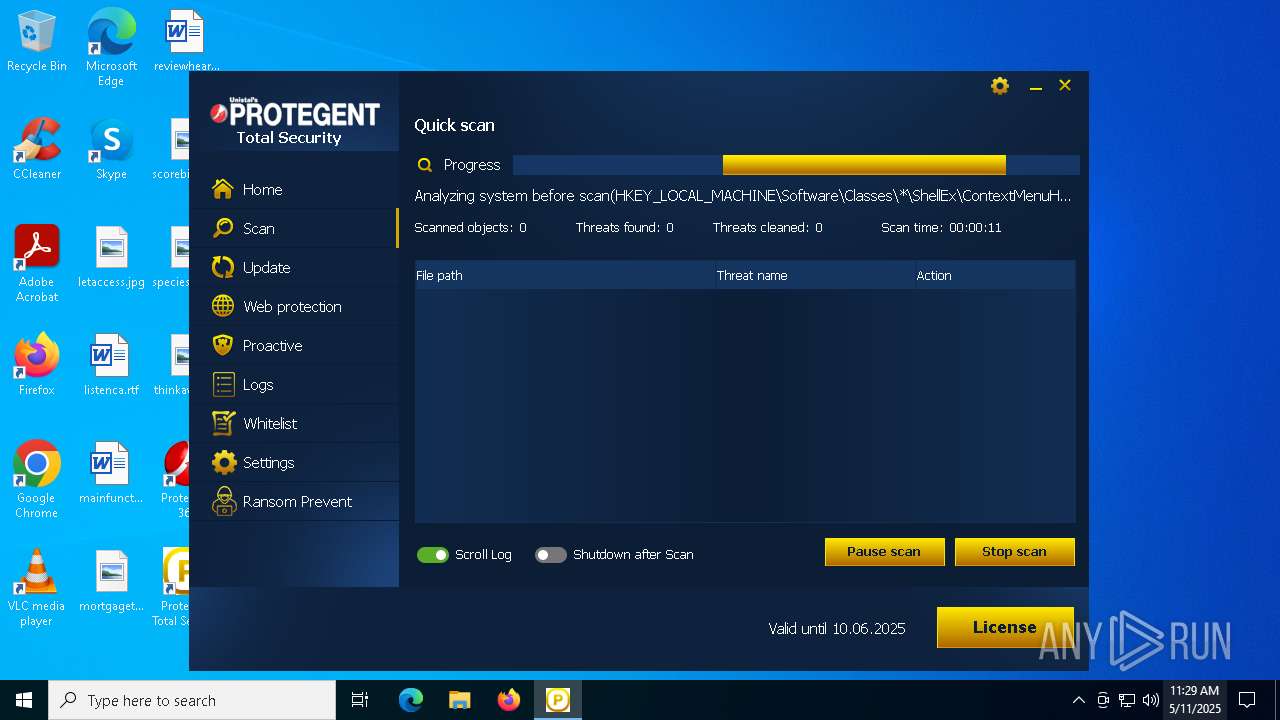Open the taskbar clock showing 11:29 AM
Image resolution: width=1280 pixels, height=720 pixels.
(x=1195, y=700)
